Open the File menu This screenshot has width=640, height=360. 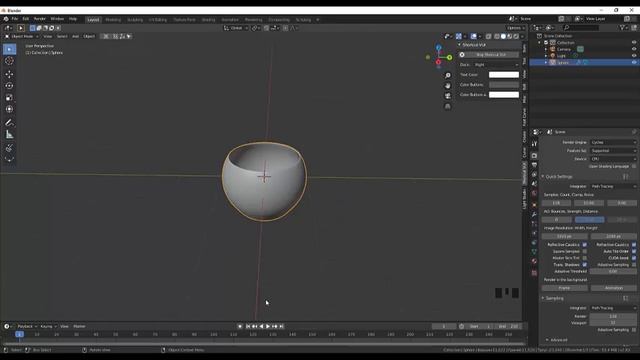coord(15,19)
